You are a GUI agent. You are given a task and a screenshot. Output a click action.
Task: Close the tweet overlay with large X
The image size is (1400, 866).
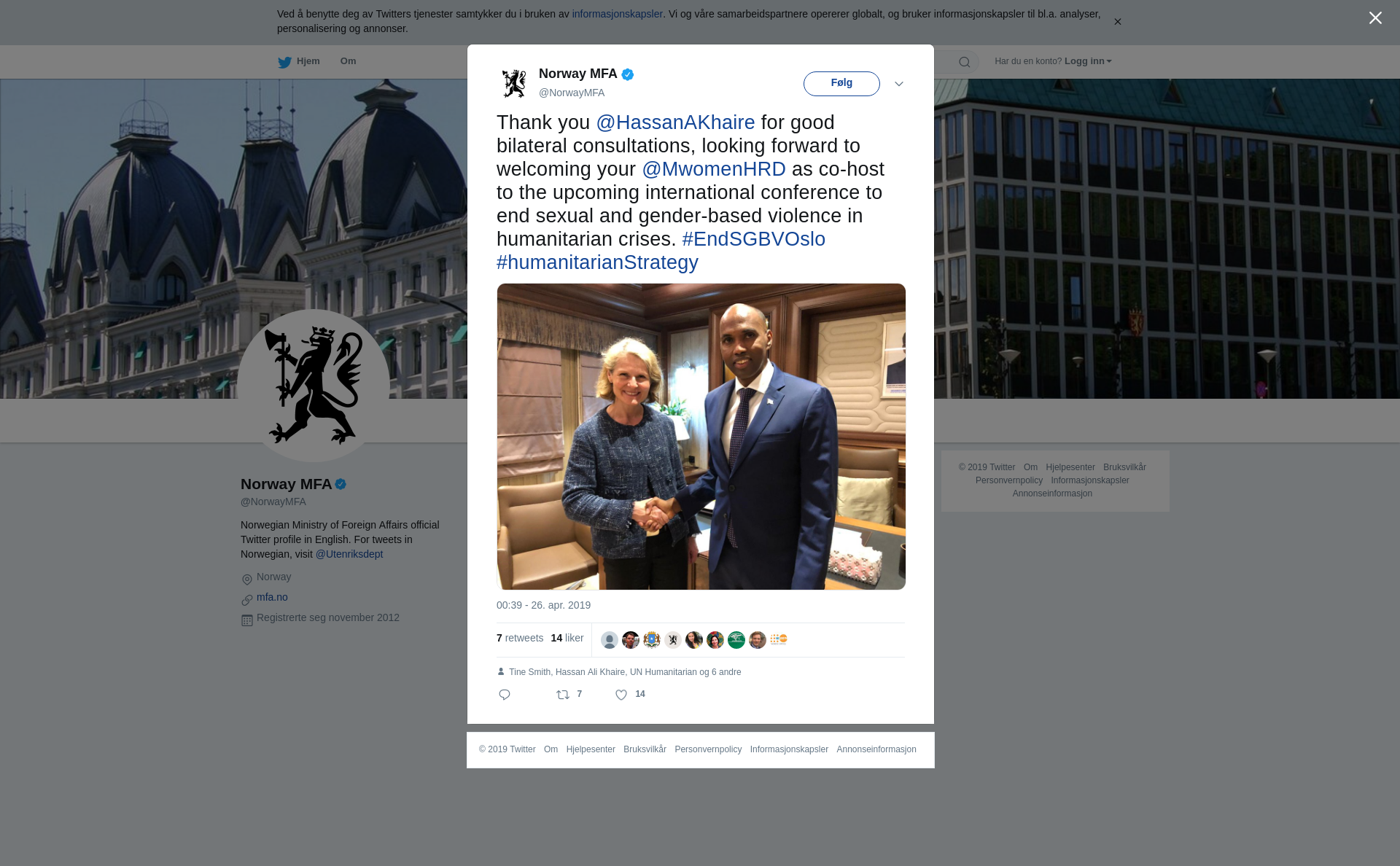pos(1375,18)
